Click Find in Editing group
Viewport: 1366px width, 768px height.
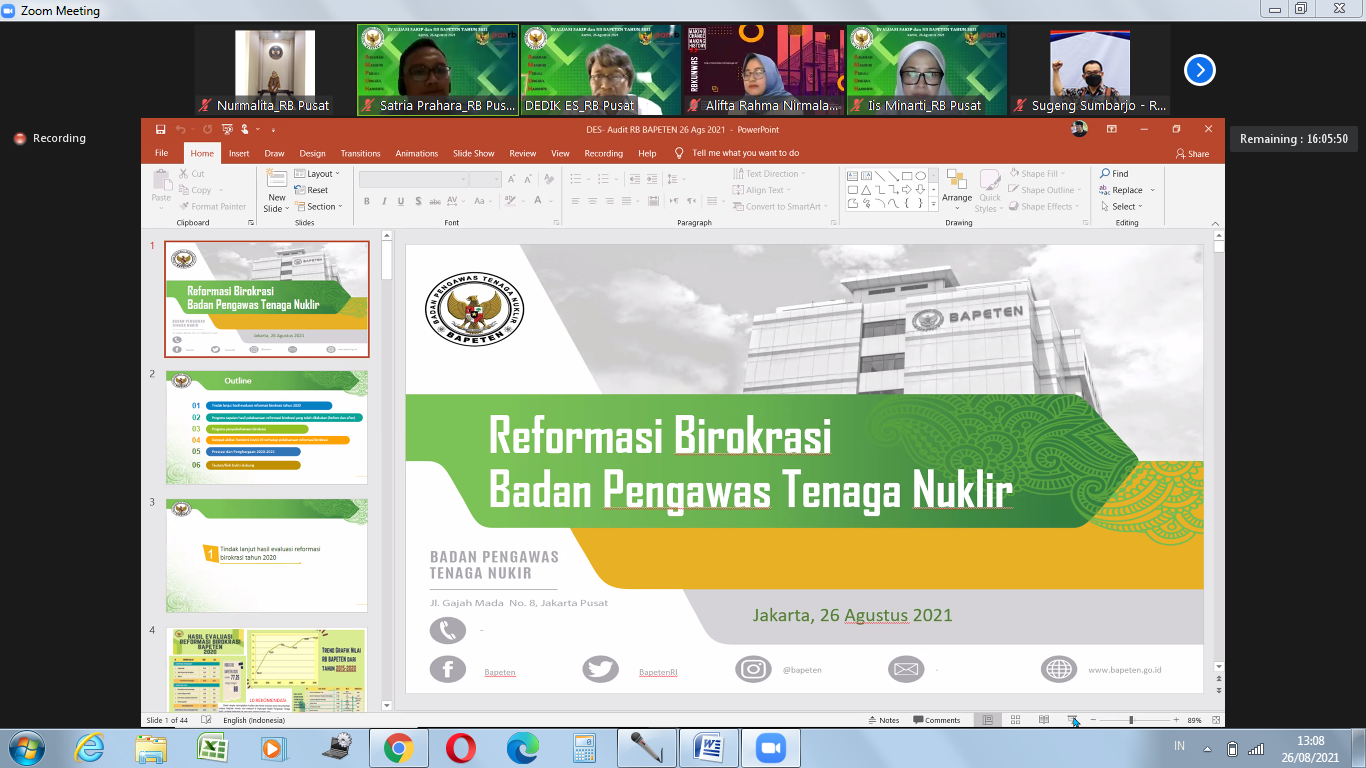1114,174
